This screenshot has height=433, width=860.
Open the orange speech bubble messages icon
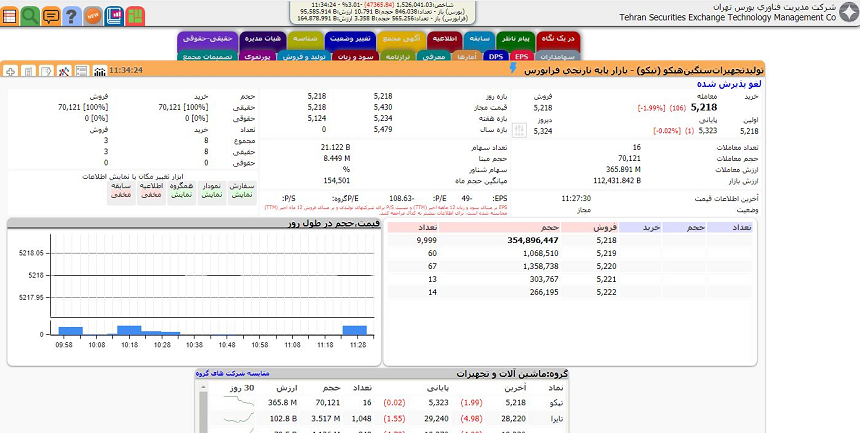point(50,16)
